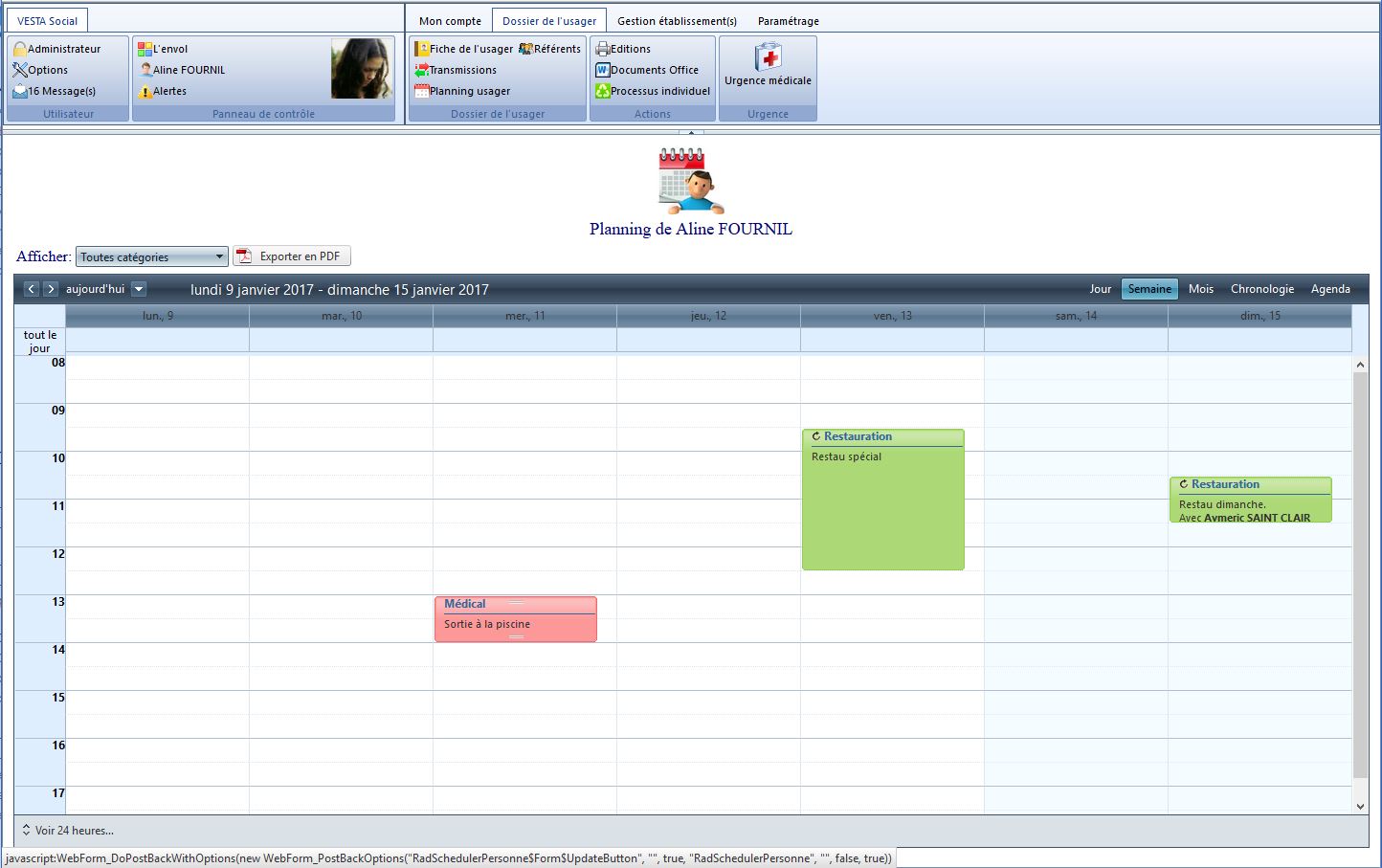Open the Paramétrage tab
This screenshot has width=1382, height=868.
click(x=788, y=21)
